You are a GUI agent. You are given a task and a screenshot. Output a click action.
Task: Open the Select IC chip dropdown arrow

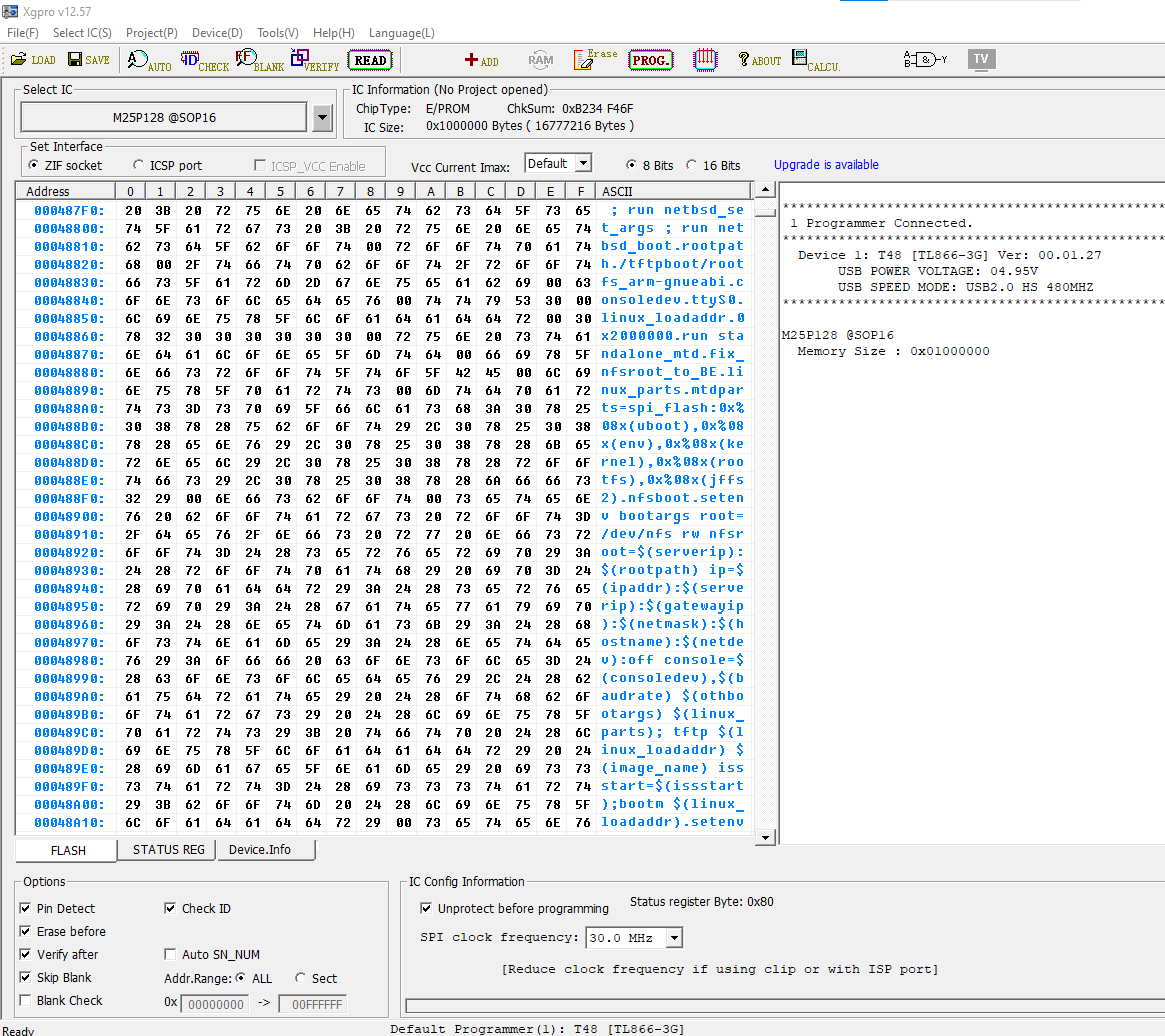click(x=322, y=118)
